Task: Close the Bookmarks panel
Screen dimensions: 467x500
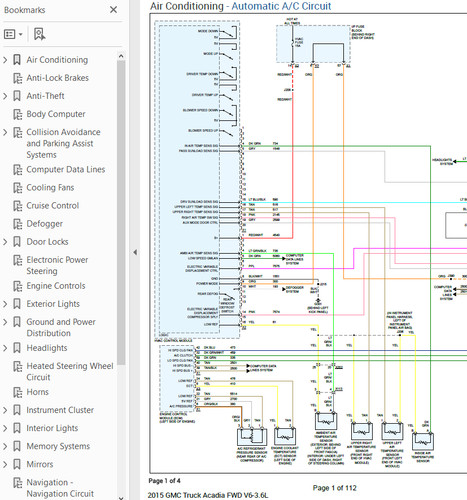Action: pyautogui.click(x=113, y=10)
